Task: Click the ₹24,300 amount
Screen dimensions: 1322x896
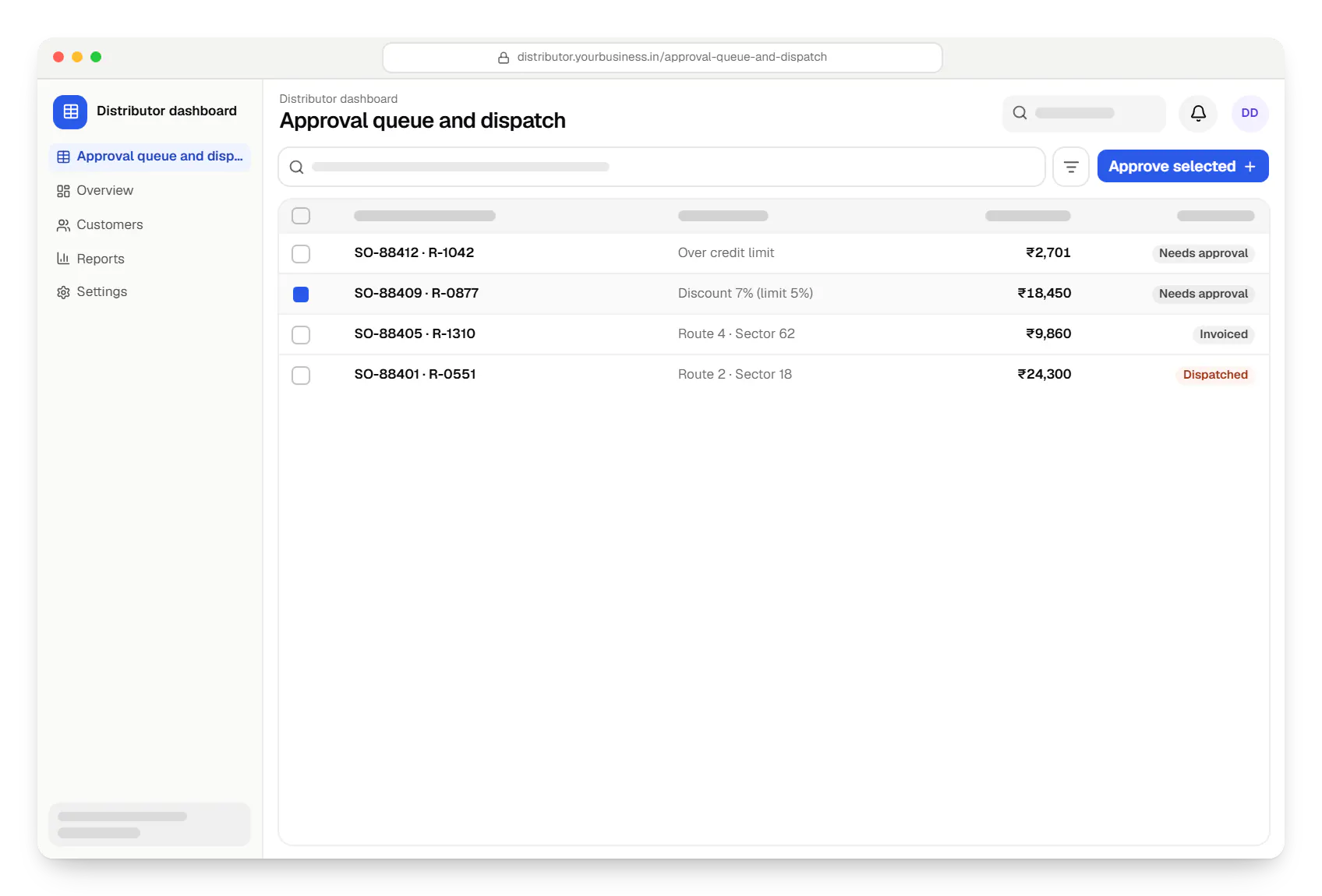Action: click(1044, 375)
